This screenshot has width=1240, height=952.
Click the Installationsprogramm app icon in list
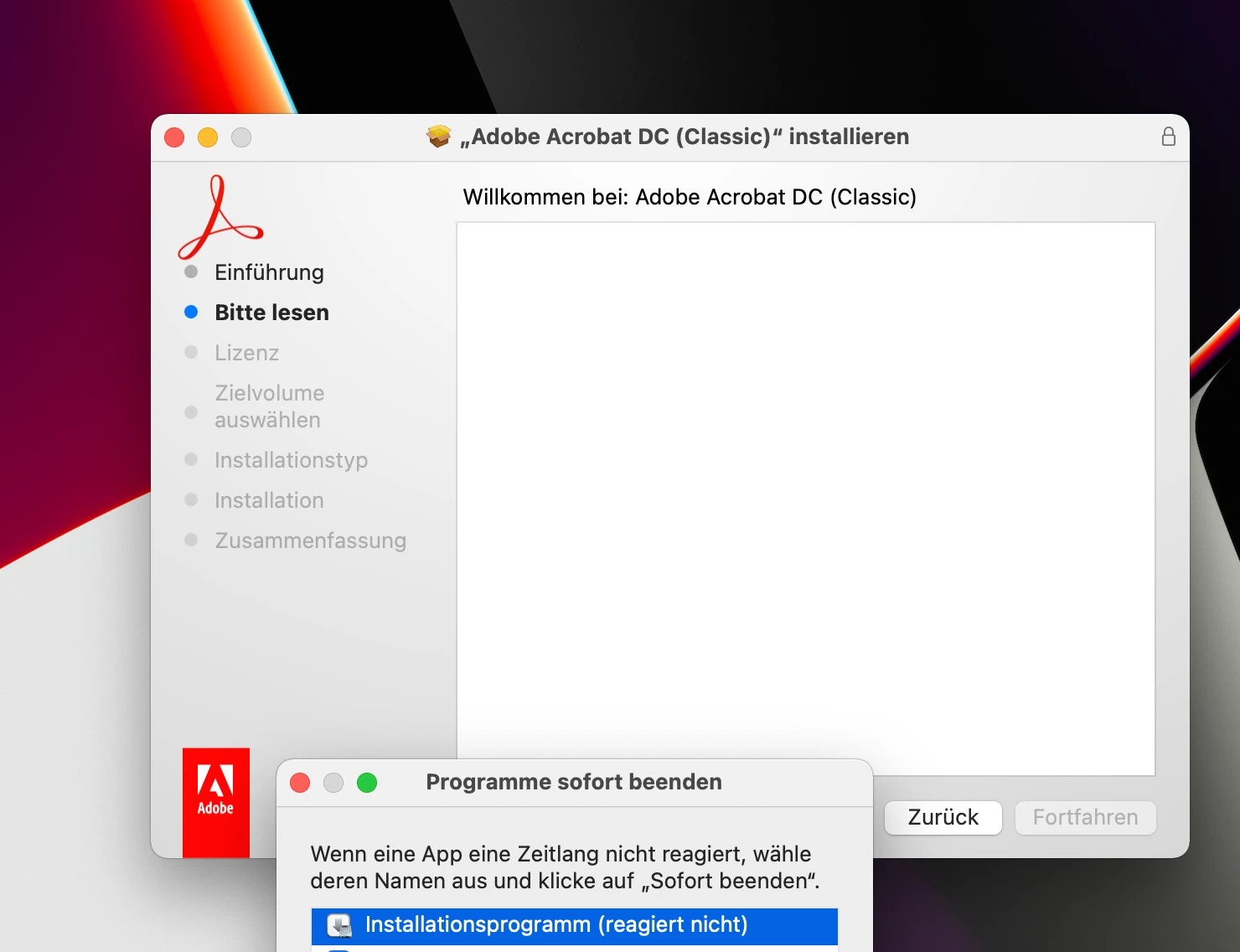[339, 925]
